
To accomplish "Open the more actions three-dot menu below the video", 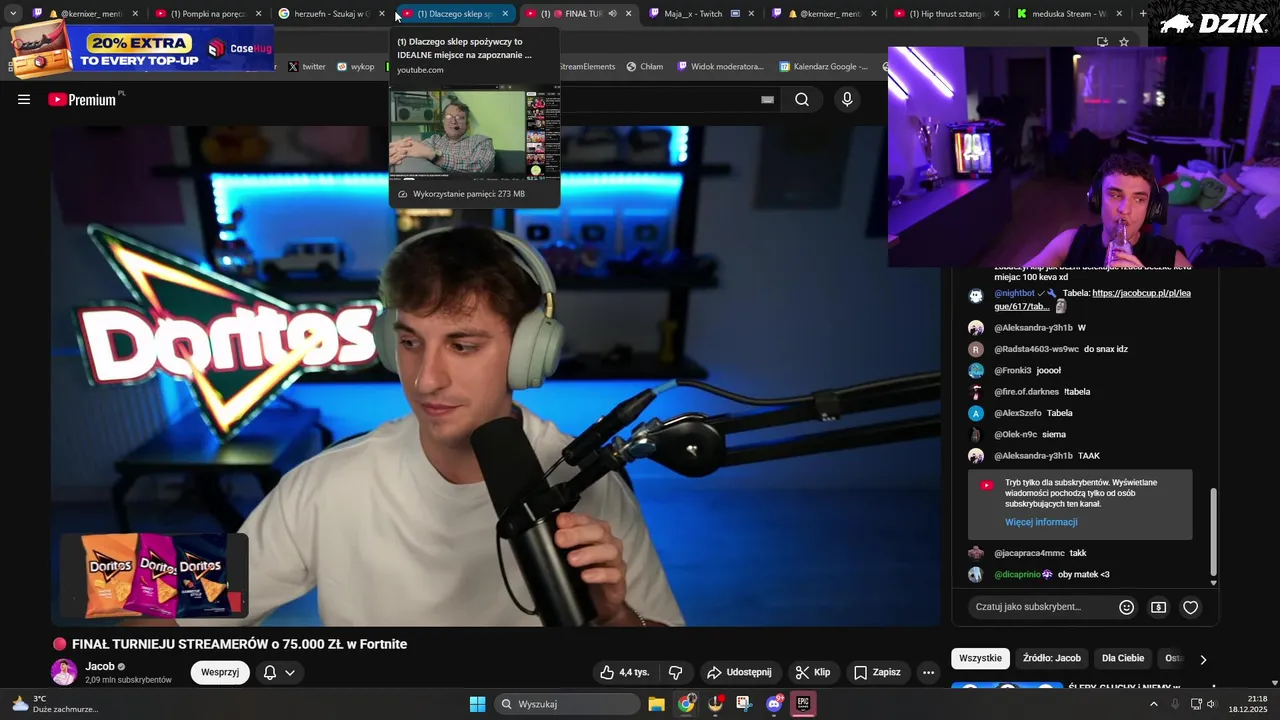I will [928, 672].
